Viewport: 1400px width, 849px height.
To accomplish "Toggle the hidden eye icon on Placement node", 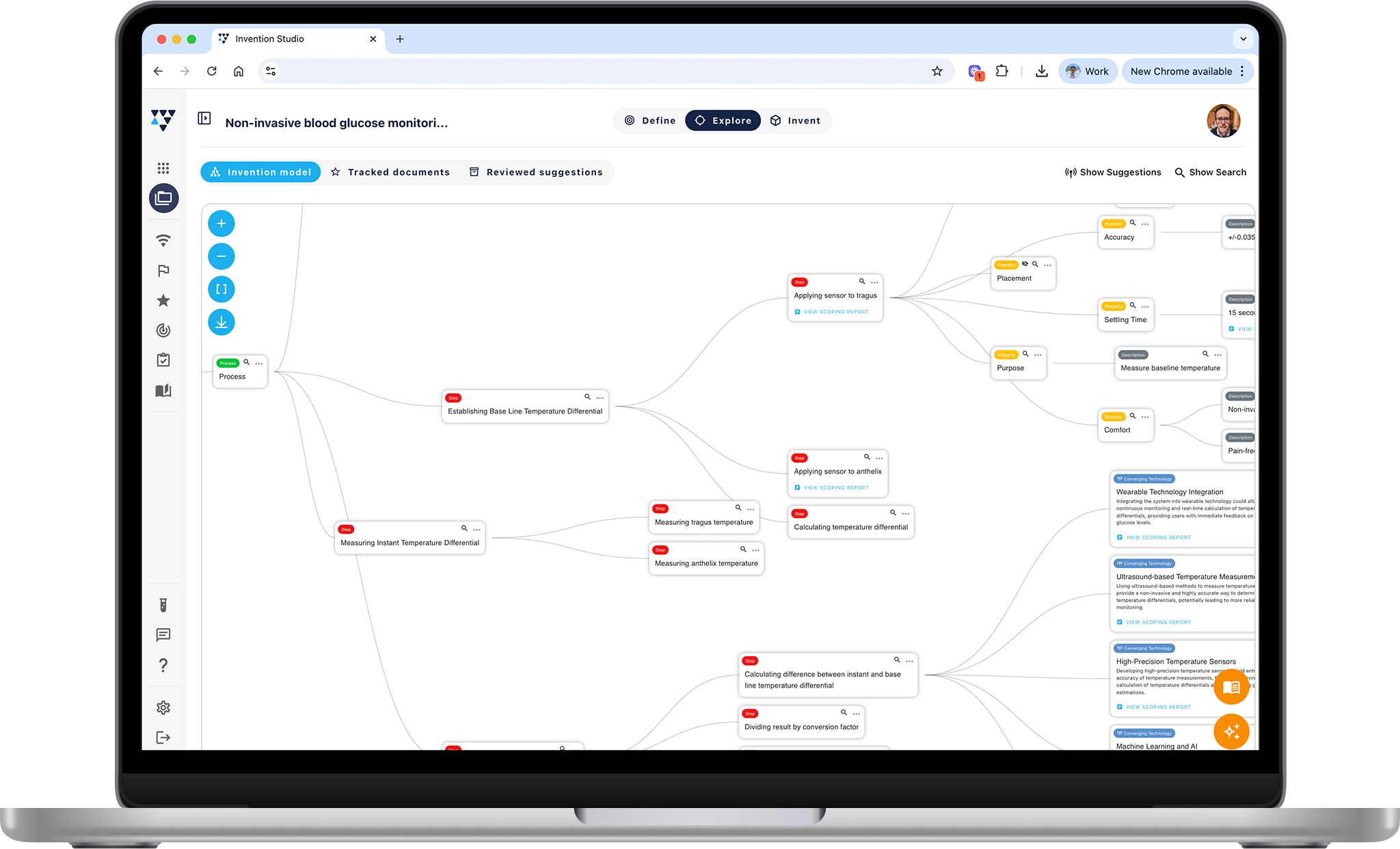I will point(1025,265).
